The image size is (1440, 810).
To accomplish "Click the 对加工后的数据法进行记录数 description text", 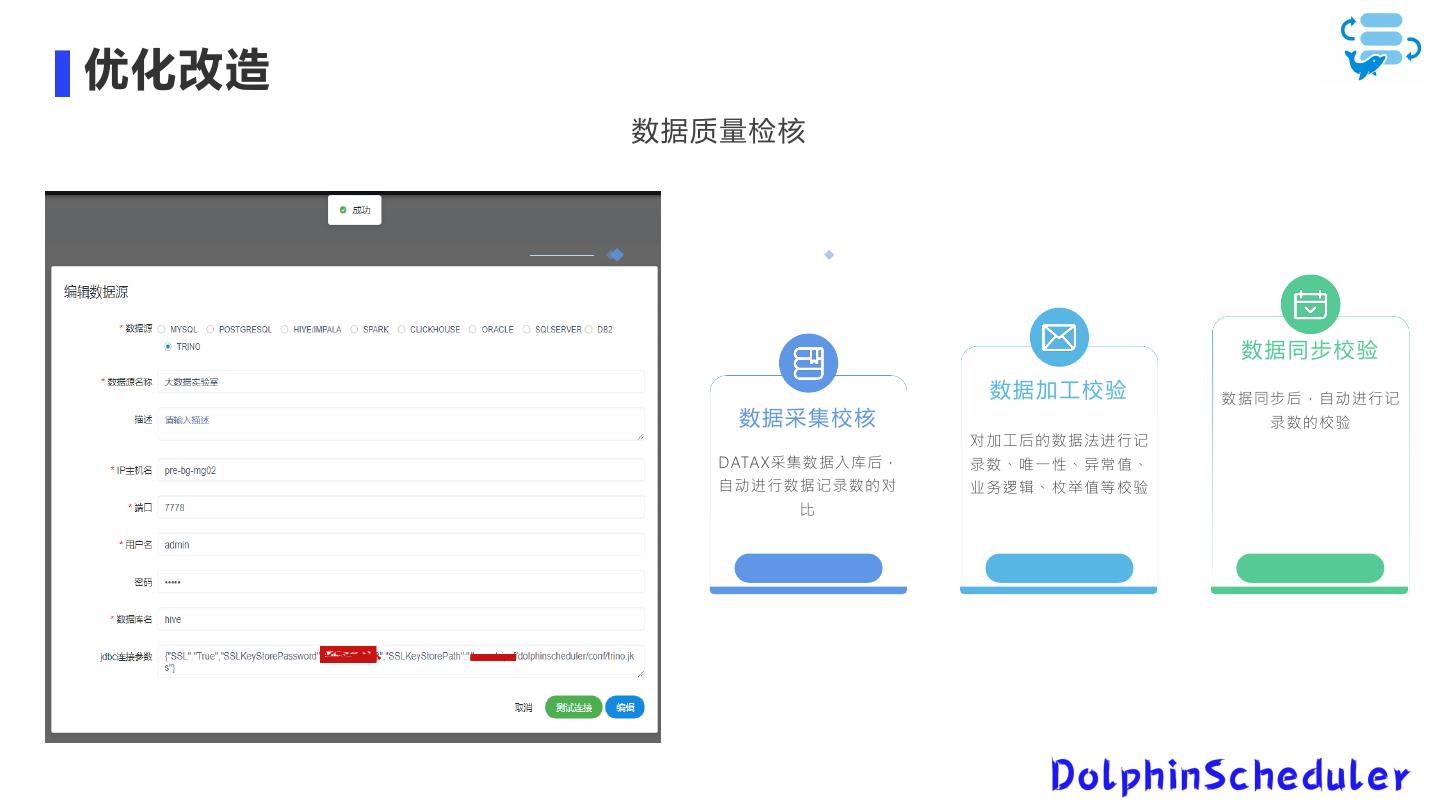I will coord(1059,464).
